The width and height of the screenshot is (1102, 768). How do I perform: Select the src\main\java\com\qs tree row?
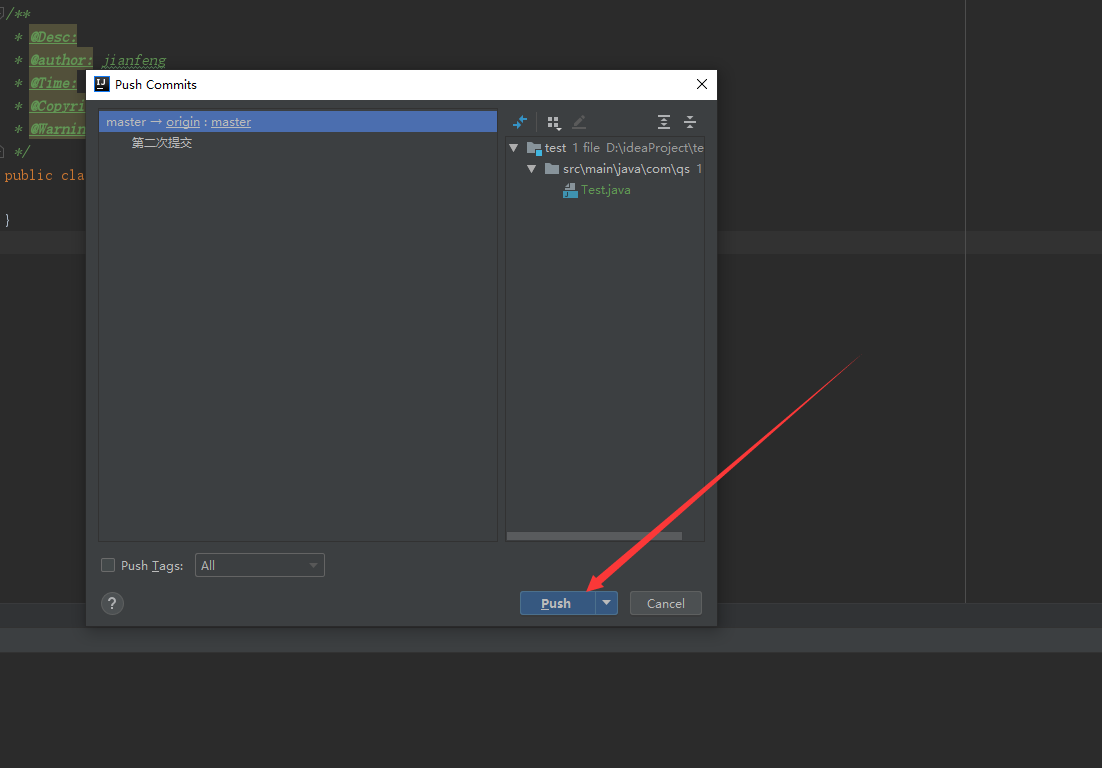tap(605, 169)
